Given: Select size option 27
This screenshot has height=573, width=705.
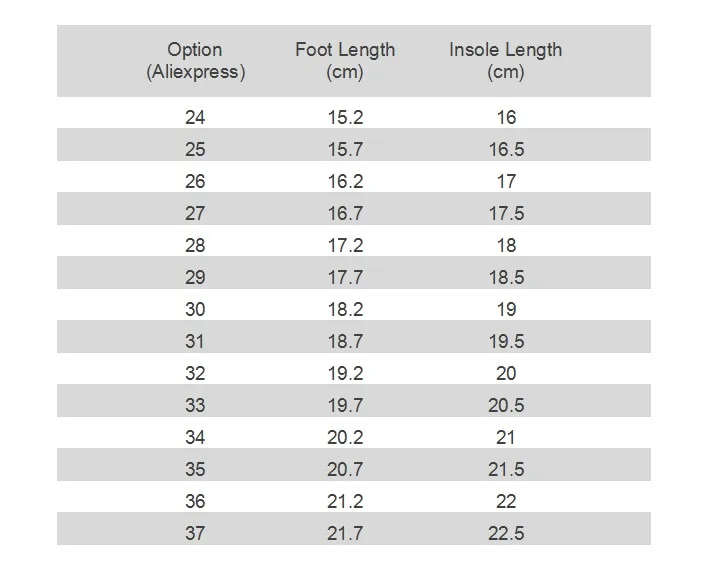Looking at the screenshot, I should pyautogui.click(x=195, y=214).
